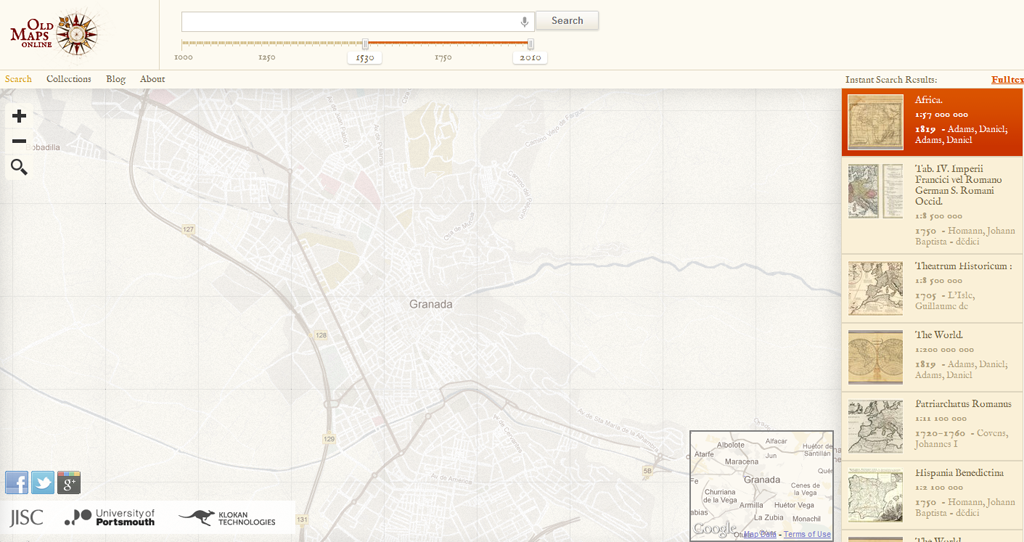Screen dimensions: 1024x542
Task: Click the Granada label on main map
Action: click(430, 304)
